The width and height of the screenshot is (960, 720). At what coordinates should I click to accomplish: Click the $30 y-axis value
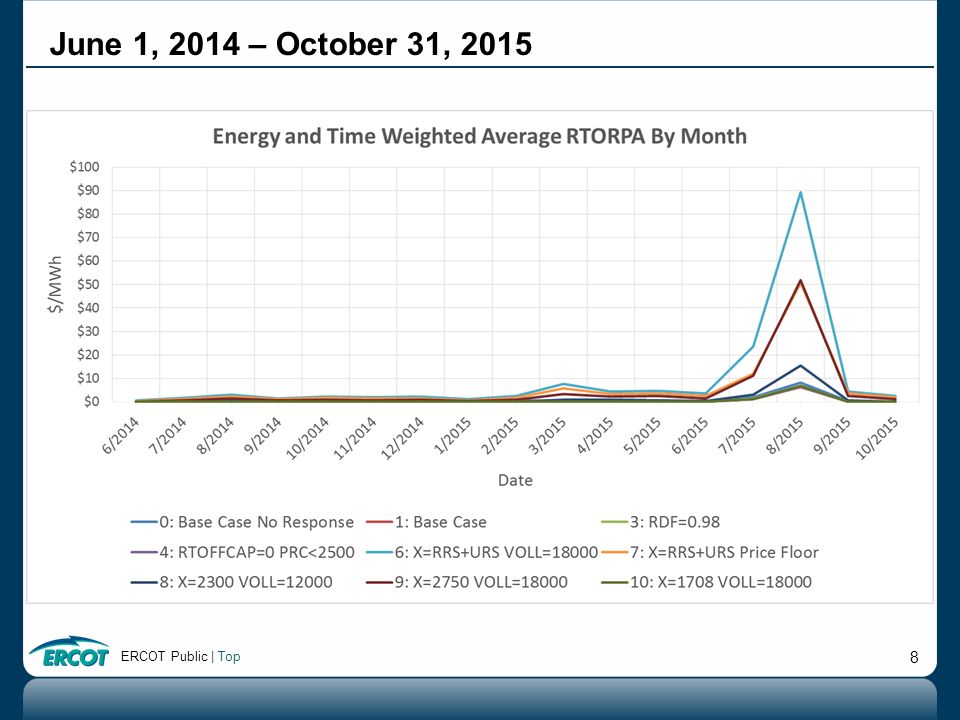tap(88, 331)
